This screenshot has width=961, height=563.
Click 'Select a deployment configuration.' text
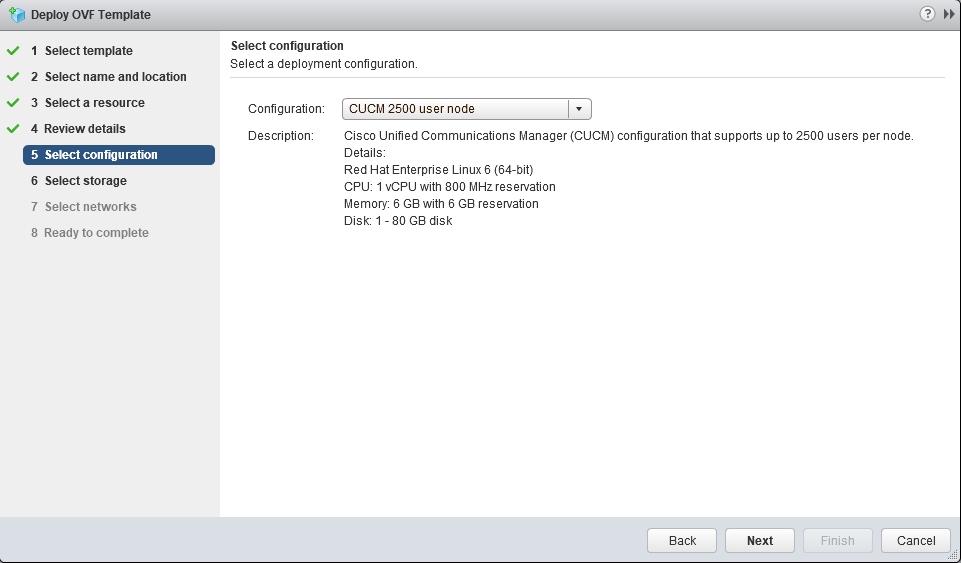324,64
